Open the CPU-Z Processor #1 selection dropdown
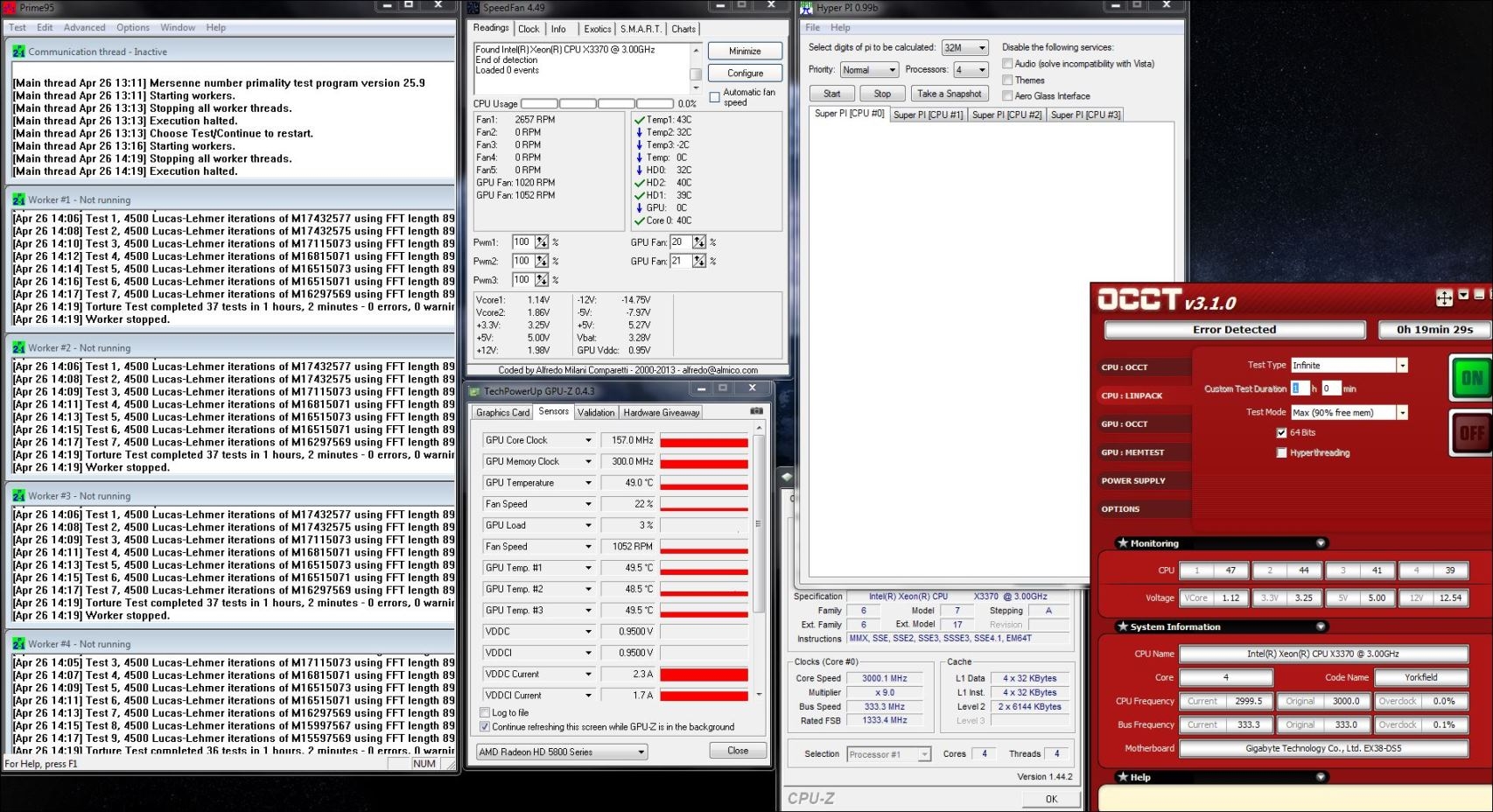The height and width of the screenshot is (812, 1493). tap(889, 754)
